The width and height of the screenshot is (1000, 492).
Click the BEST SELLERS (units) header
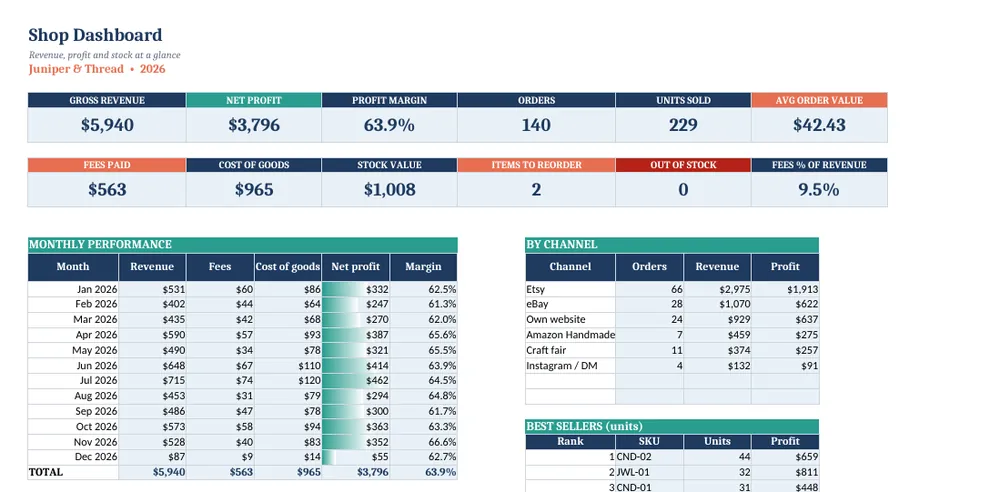[672, 426]
